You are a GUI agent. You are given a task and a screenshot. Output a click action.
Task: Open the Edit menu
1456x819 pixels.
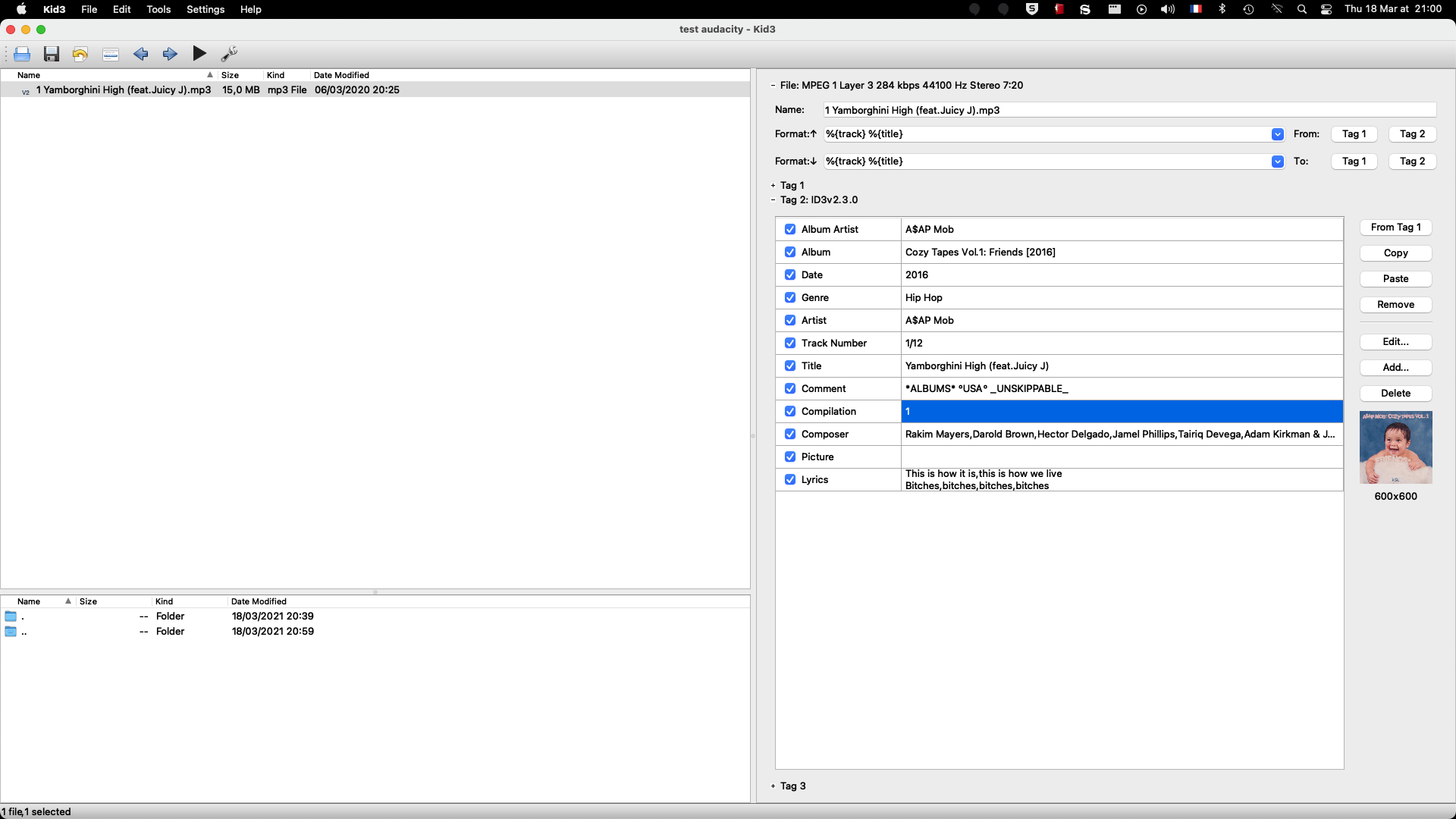121,9
